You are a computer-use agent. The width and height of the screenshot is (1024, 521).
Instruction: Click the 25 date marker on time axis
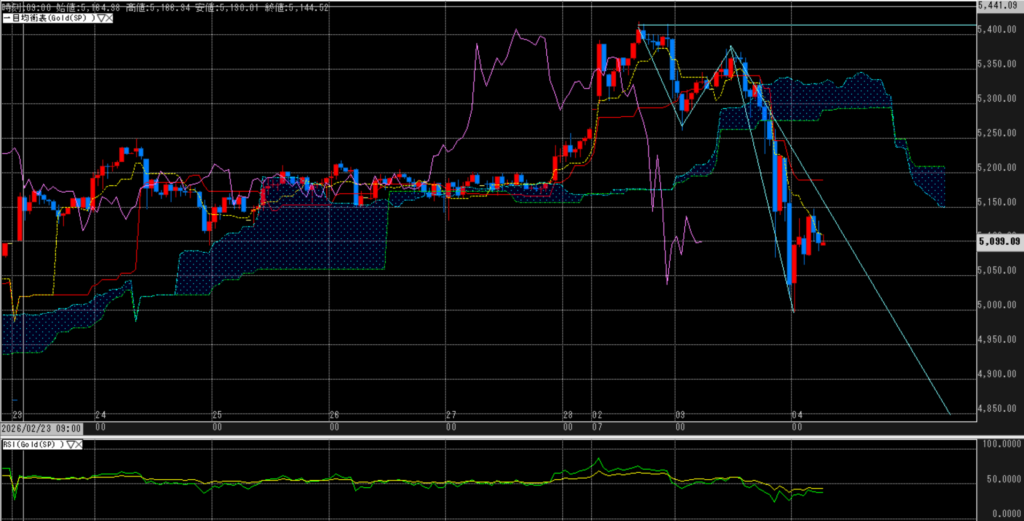coord(217,414)
